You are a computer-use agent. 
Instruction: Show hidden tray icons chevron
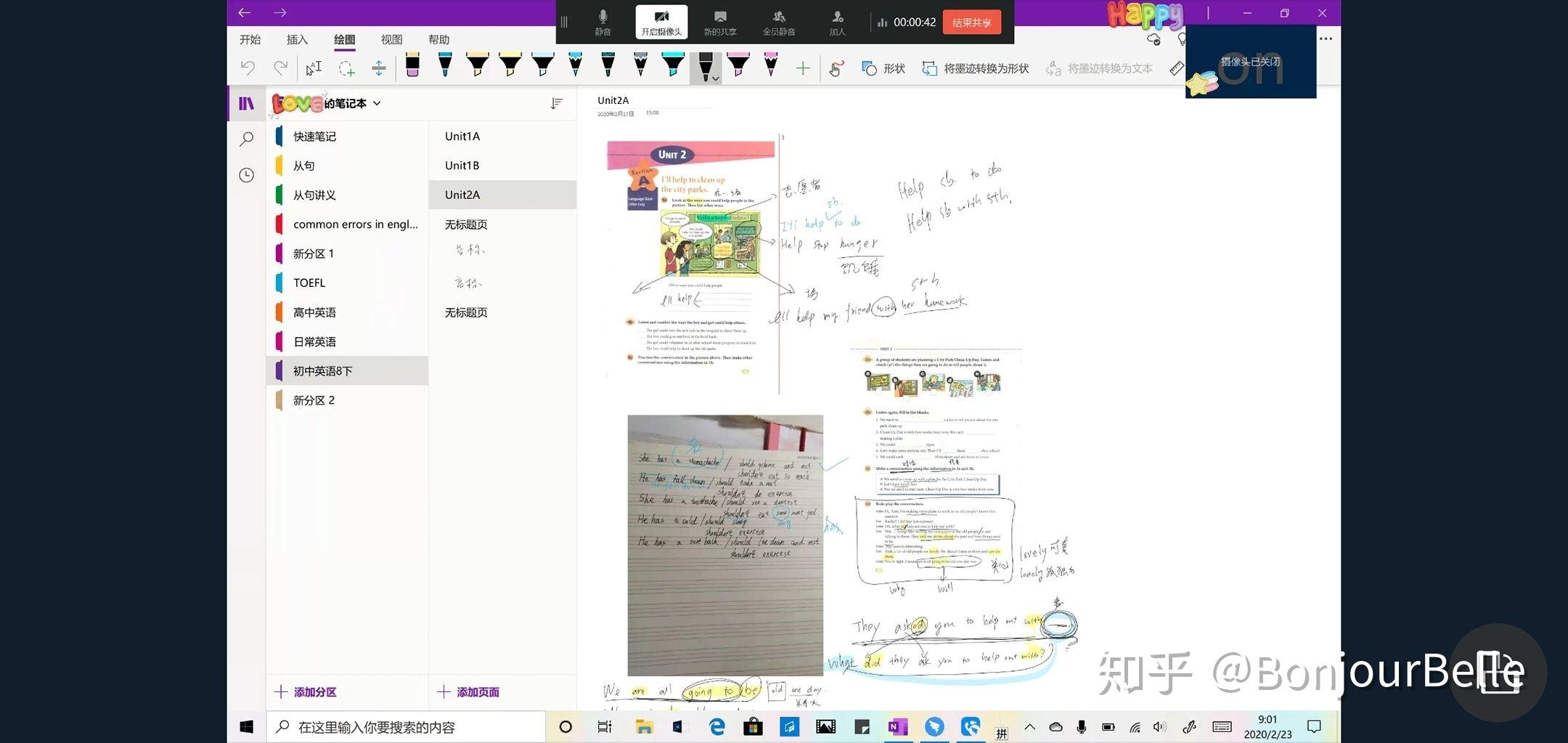click(1029, 726)
